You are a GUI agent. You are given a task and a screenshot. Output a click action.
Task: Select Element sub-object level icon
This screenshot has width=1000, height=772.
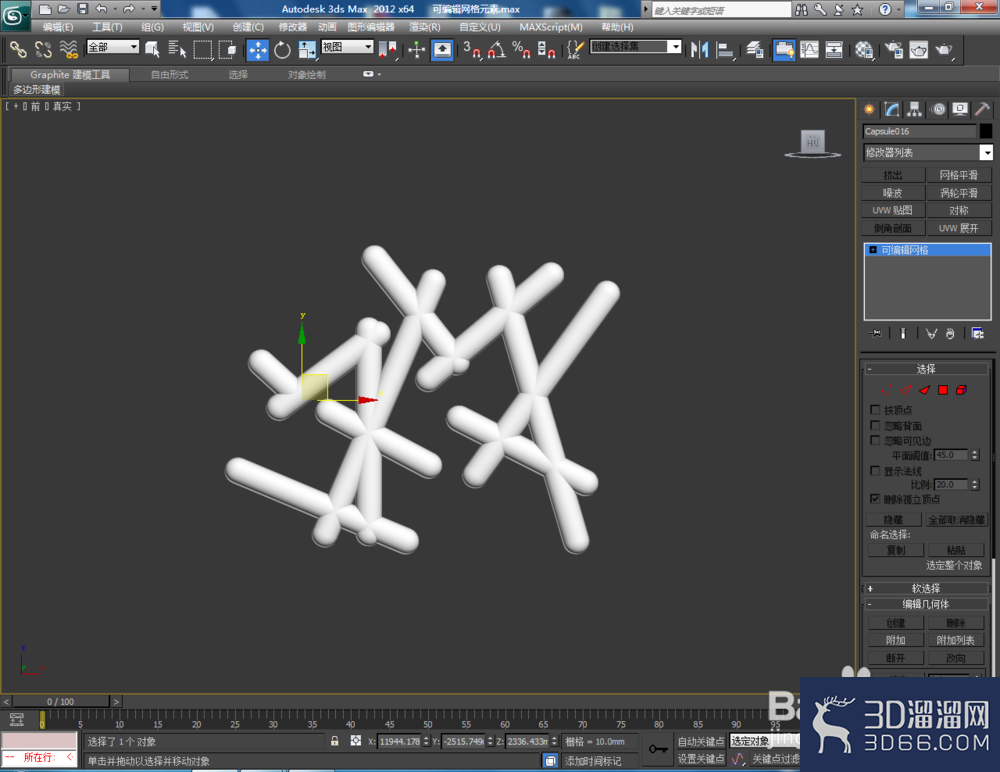961,390
